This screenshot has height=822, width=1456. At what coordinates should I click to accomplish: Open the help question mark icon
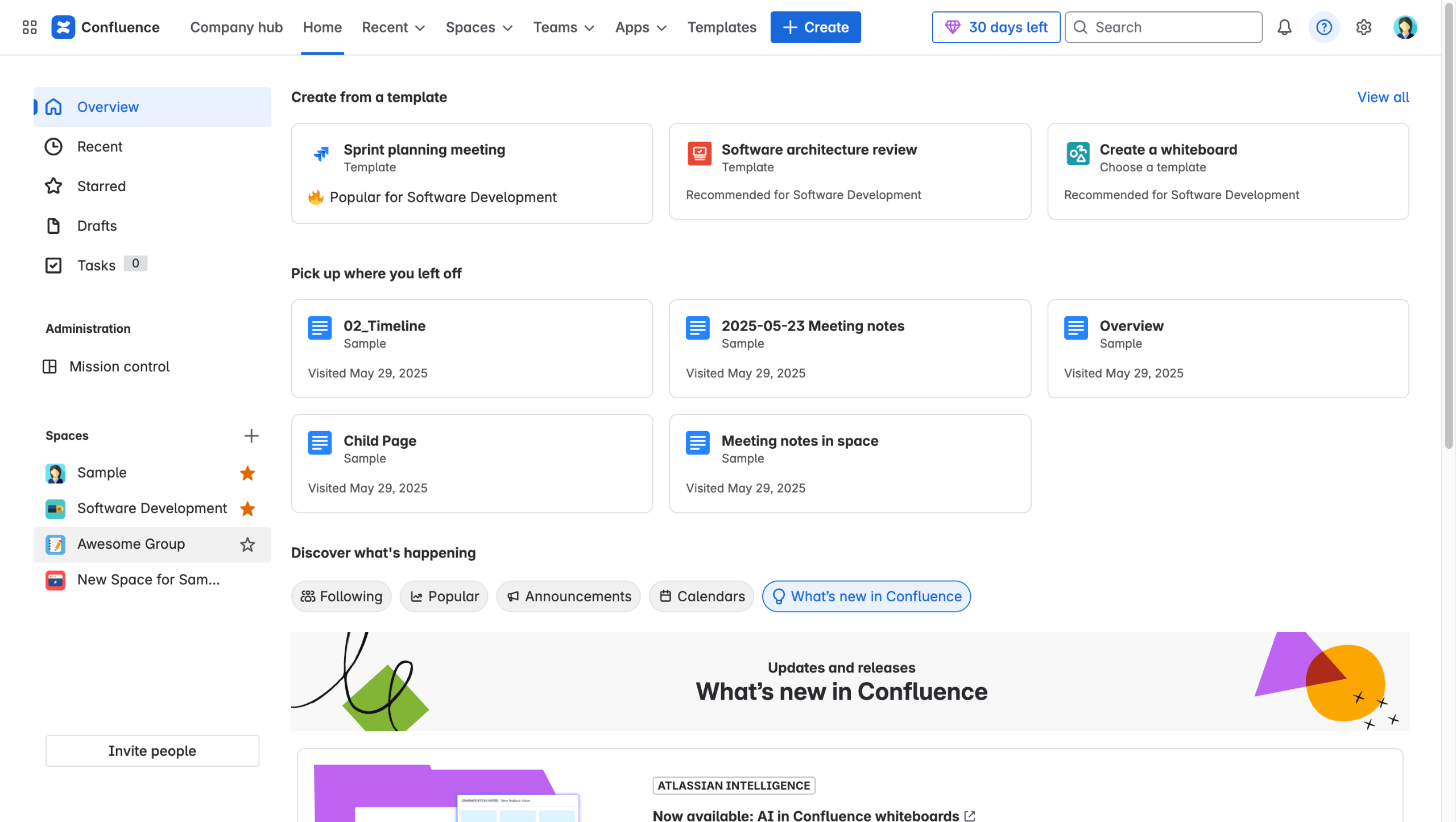[1324, 27]
